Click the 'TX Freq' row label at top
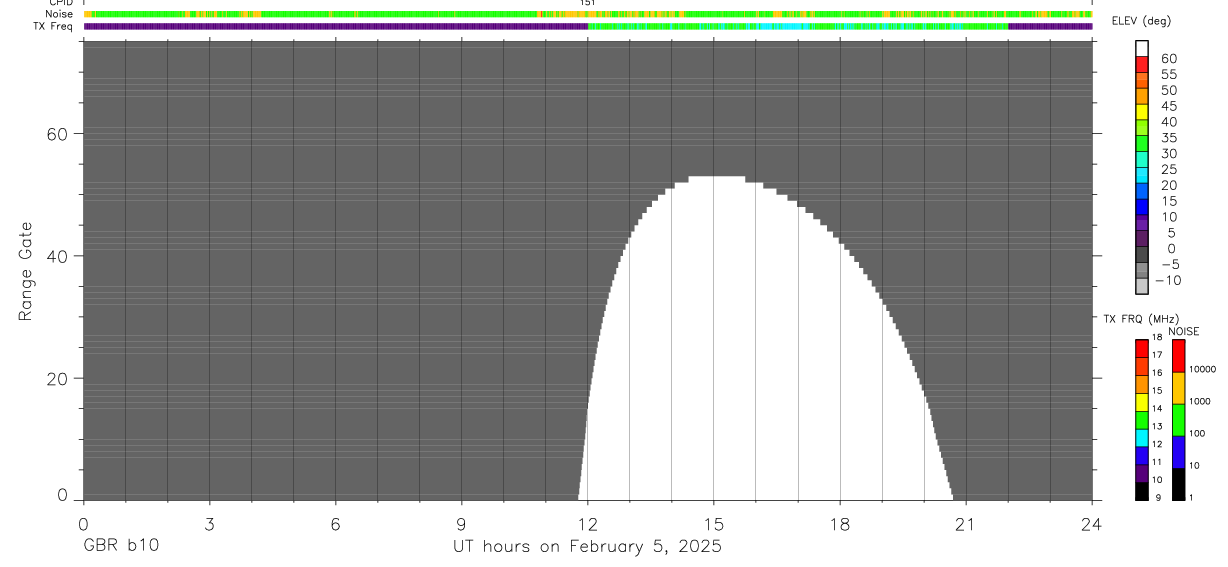The height and width of the screenshot is (567, 1228). 54,26
